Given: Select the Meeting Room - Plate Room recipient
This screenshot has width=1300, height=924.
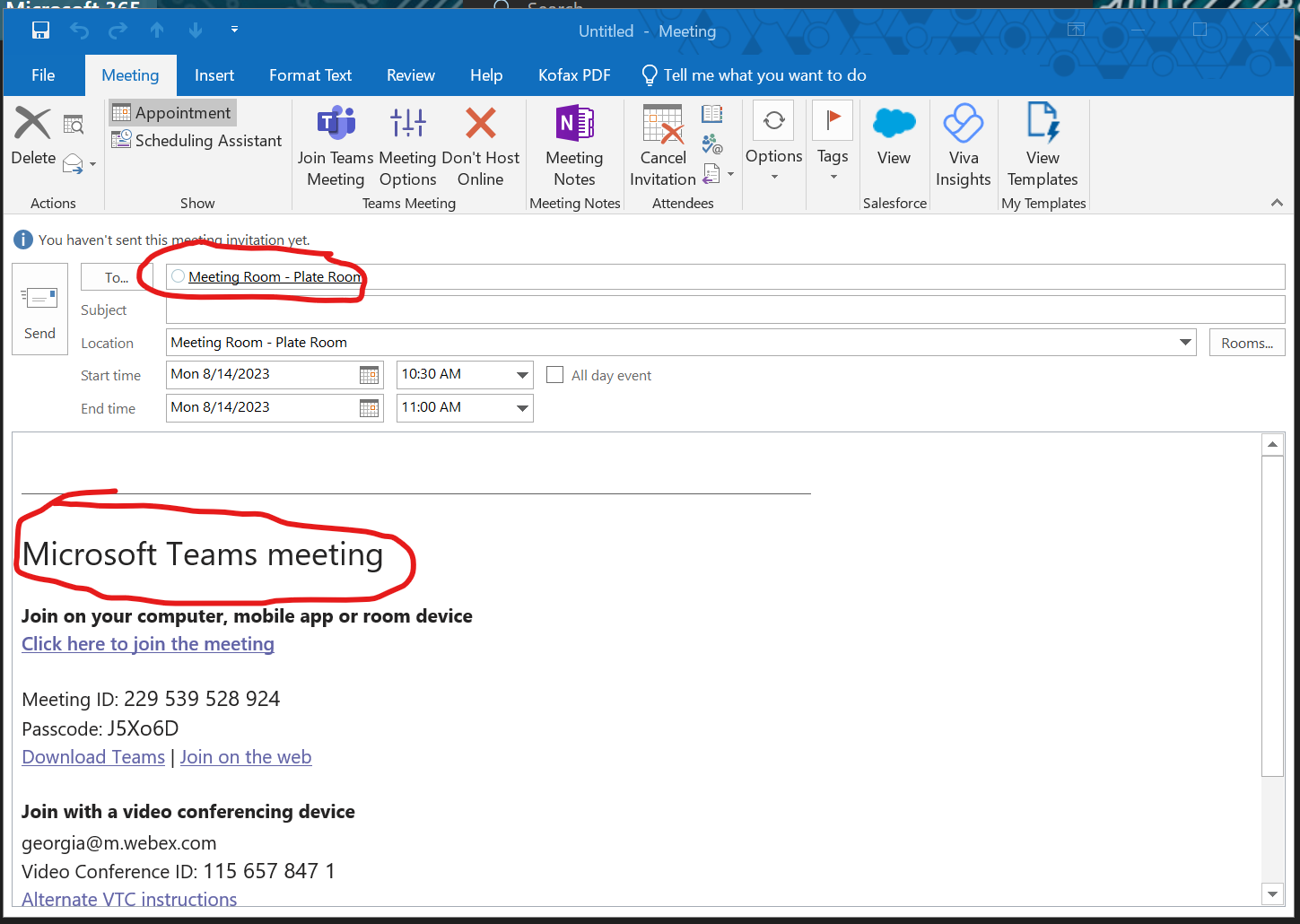Looking at the screenshot, I should pos(275,277).
